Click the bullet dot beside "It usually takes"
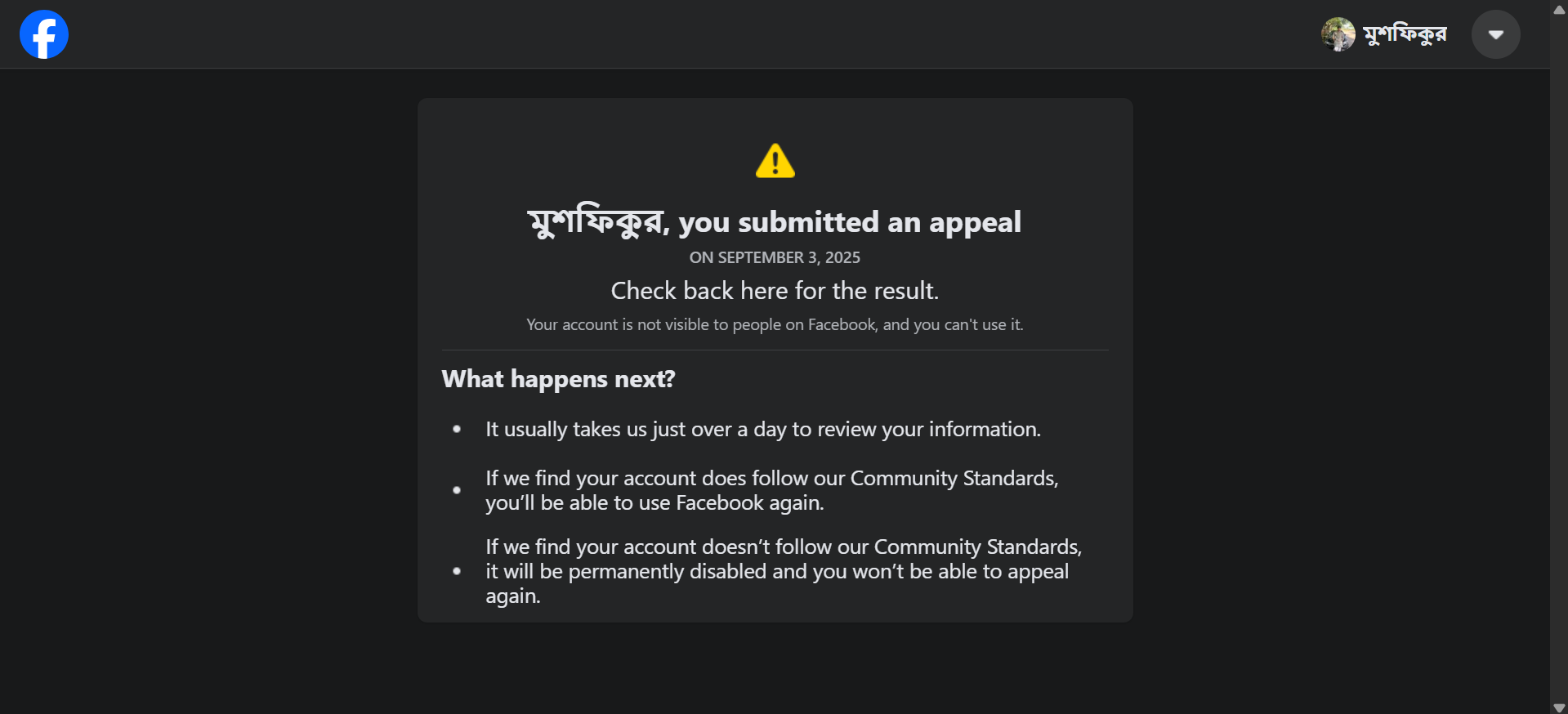Screen dimensions: 1568x714 pyautogui.click(x=457, y=430)
